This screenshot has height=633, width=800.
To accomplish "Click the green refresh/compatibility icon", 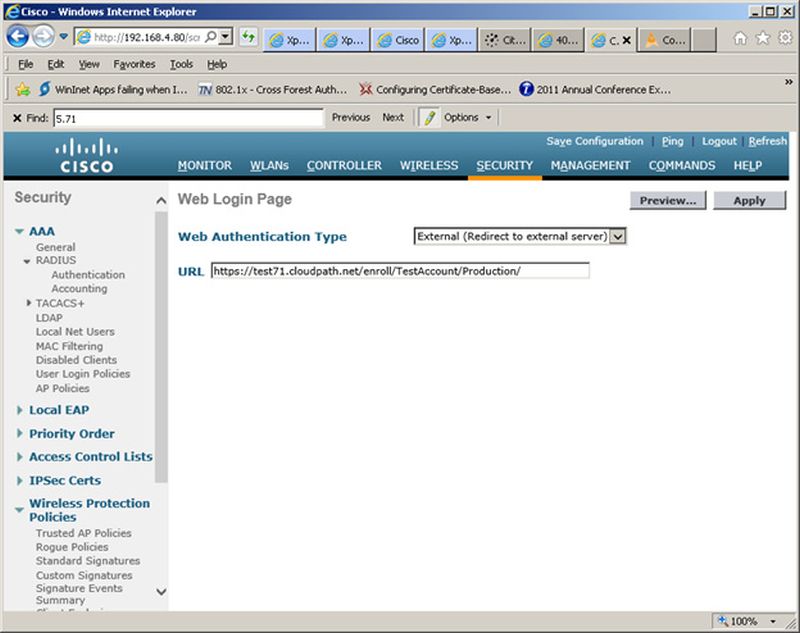I will pos(248,37).
